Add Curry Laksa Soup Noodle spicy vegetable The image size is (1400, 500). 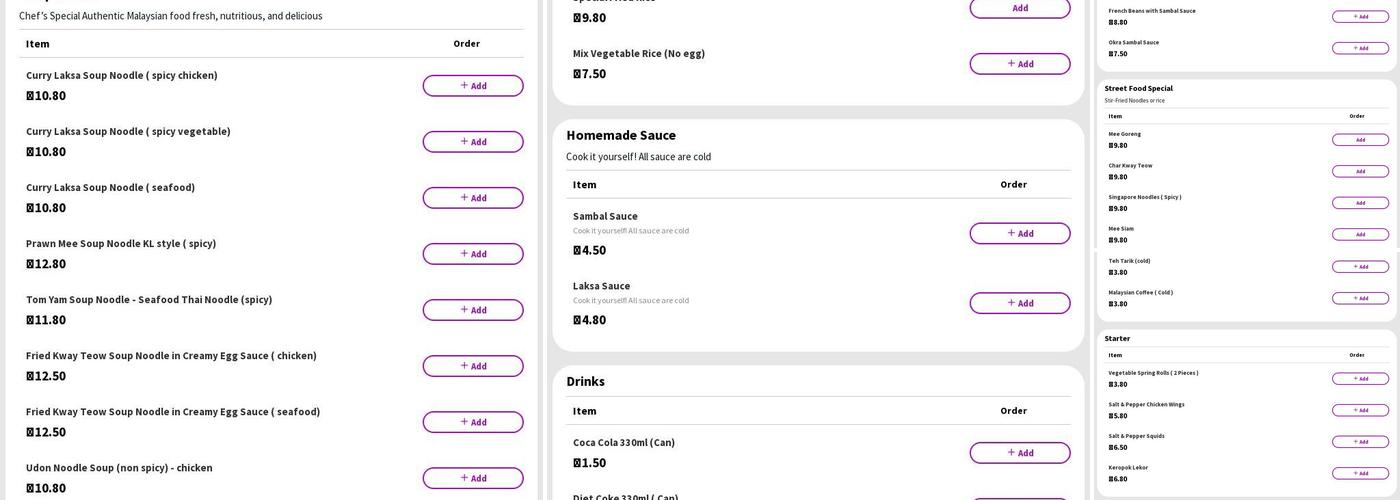pyautogui.click(x=472, y=142)
